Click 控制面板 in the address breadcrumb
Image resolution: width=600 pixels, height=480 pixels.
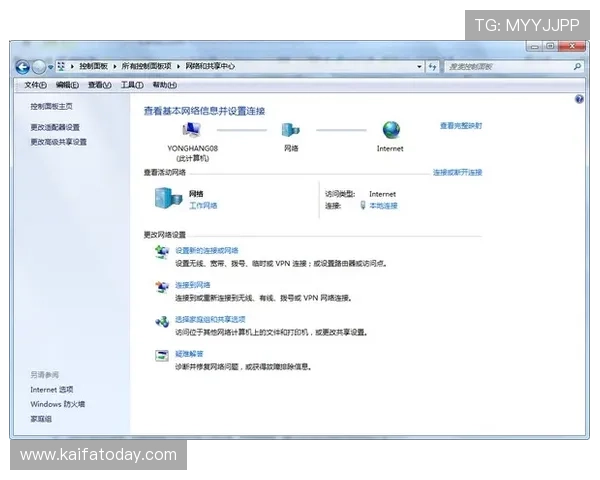click(93, 66)
